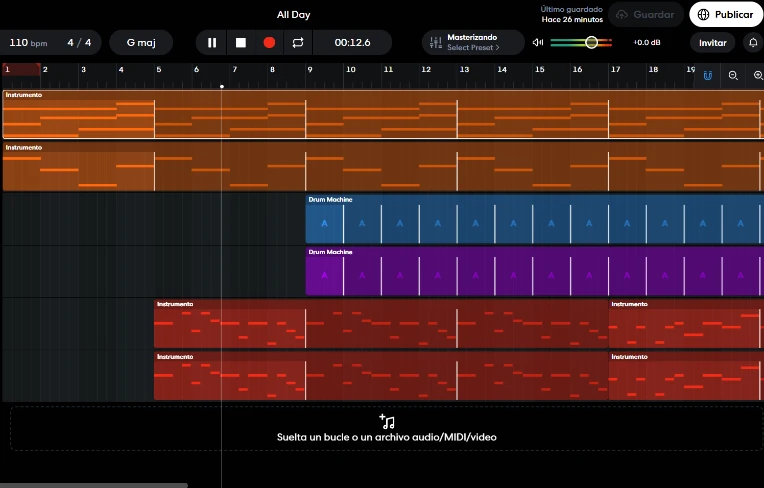Viewport: 764px width, 488px height.
Task: Click bar 9 on the timeline ruler
Action: [x=310, y=70]
